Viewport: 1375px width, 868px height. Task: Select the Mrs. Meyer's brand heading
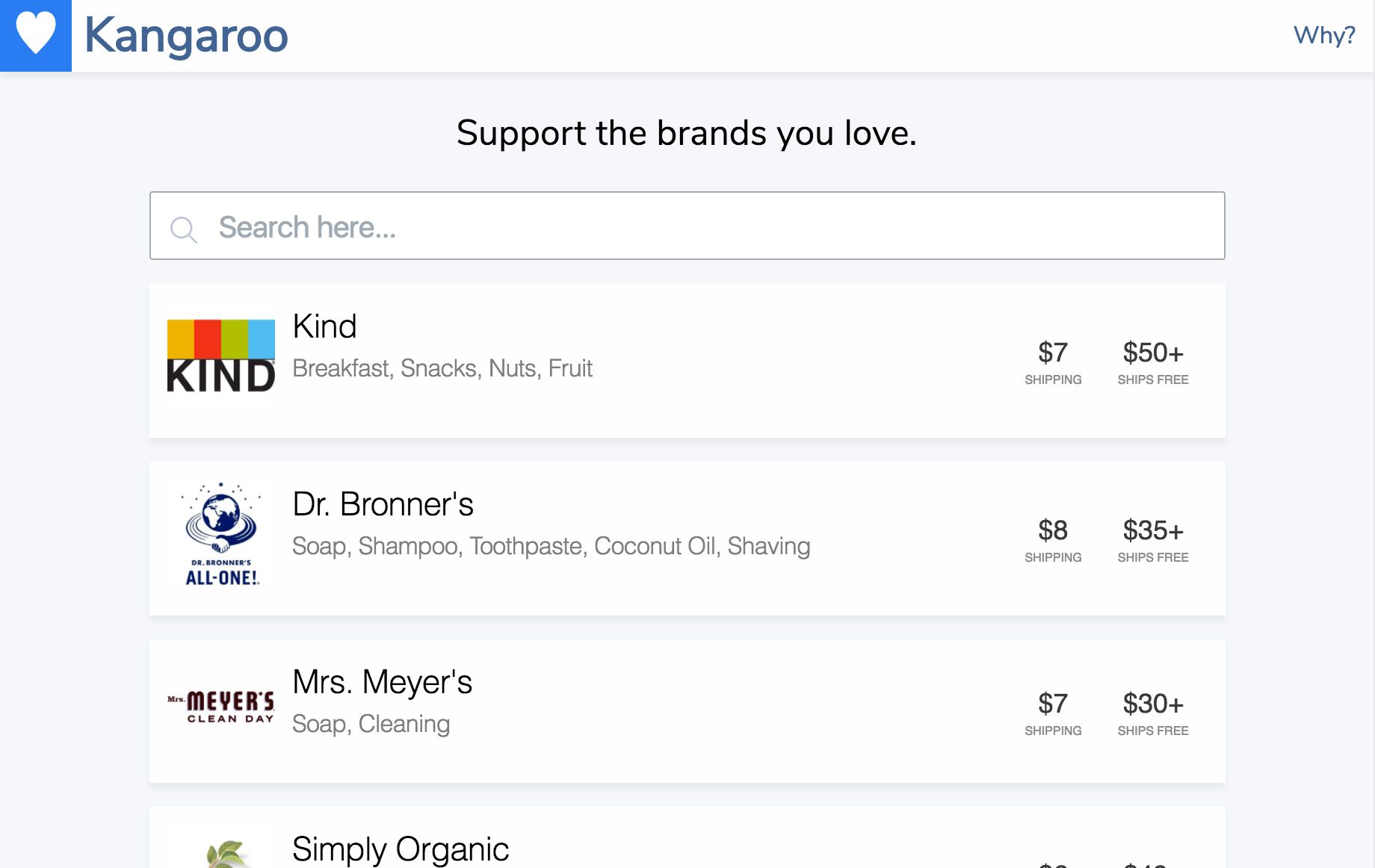(382, 682)
